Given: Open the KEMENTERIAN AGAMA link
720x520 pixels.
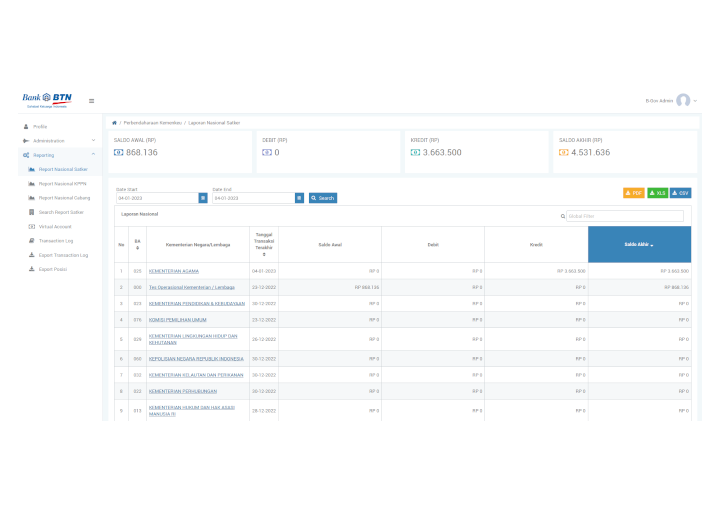Looking at the screenshot, I should tap(173, 271).
